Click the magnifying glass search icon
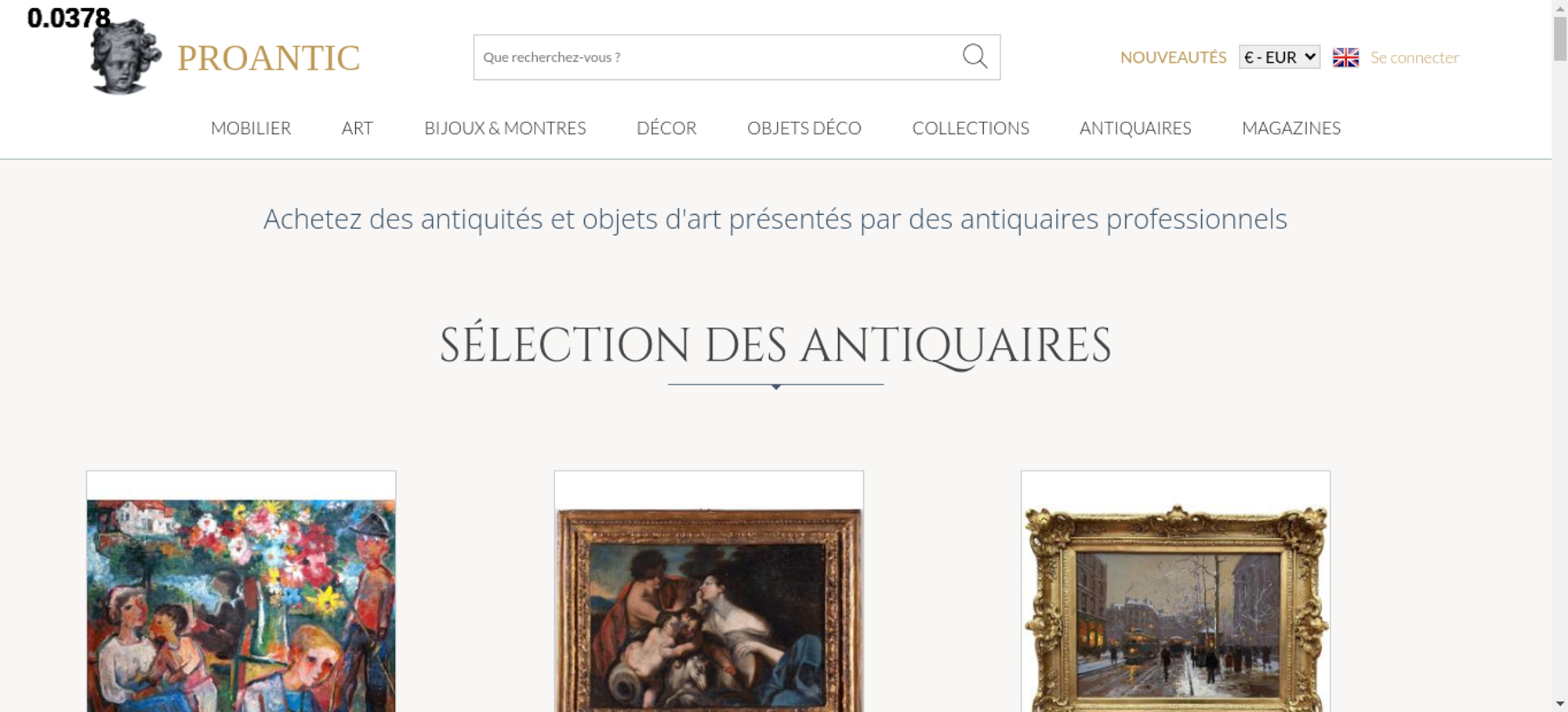 click(x=975, y=56)
